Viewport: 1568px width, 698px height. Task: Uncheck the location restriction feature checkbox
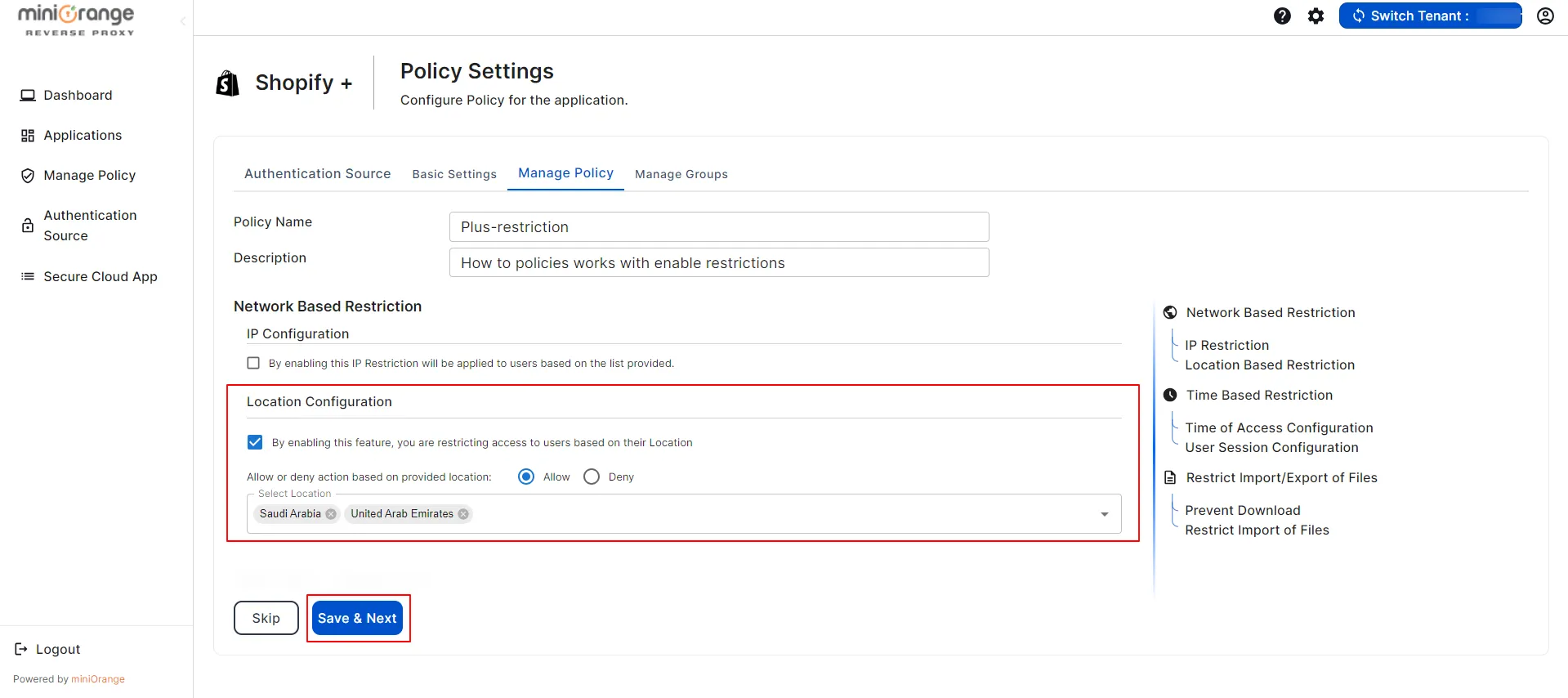tap(255, 442)
